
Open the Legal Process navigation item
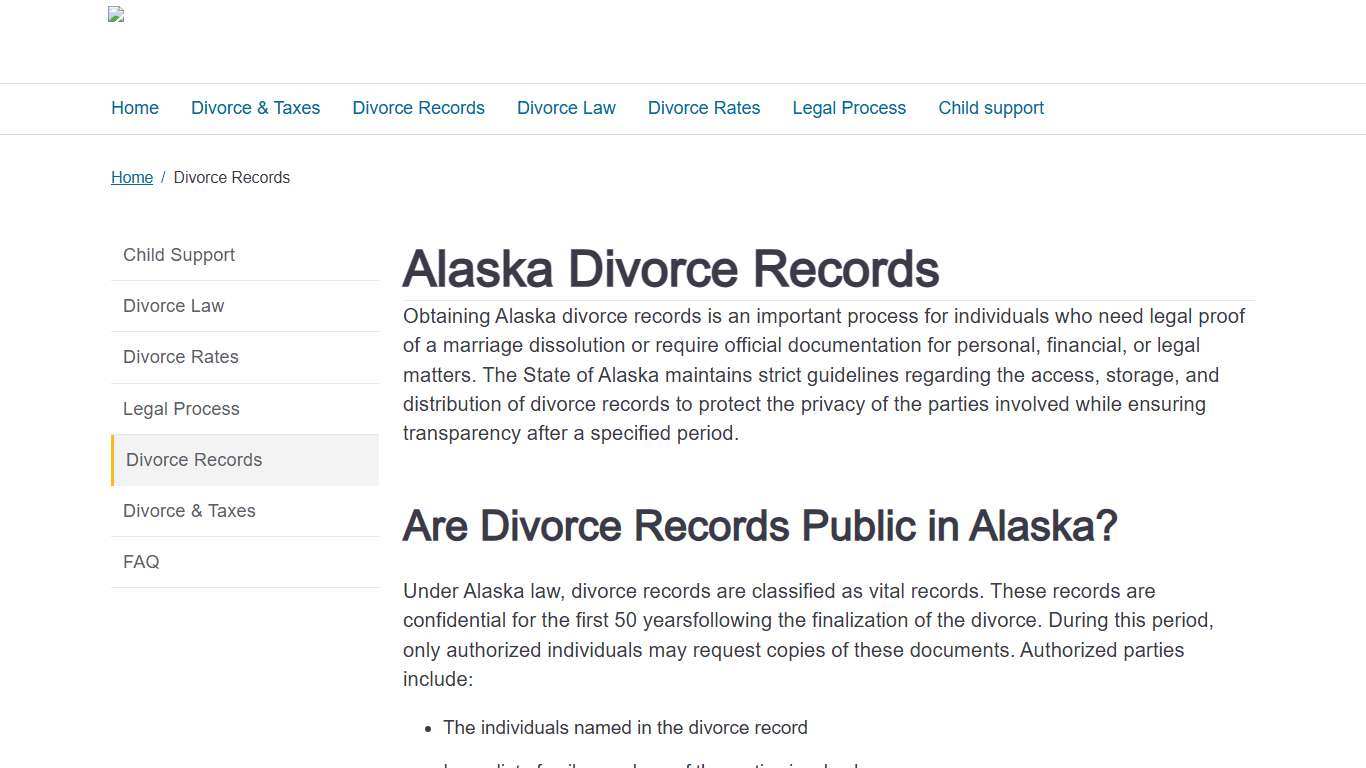[x=848, y=108]
